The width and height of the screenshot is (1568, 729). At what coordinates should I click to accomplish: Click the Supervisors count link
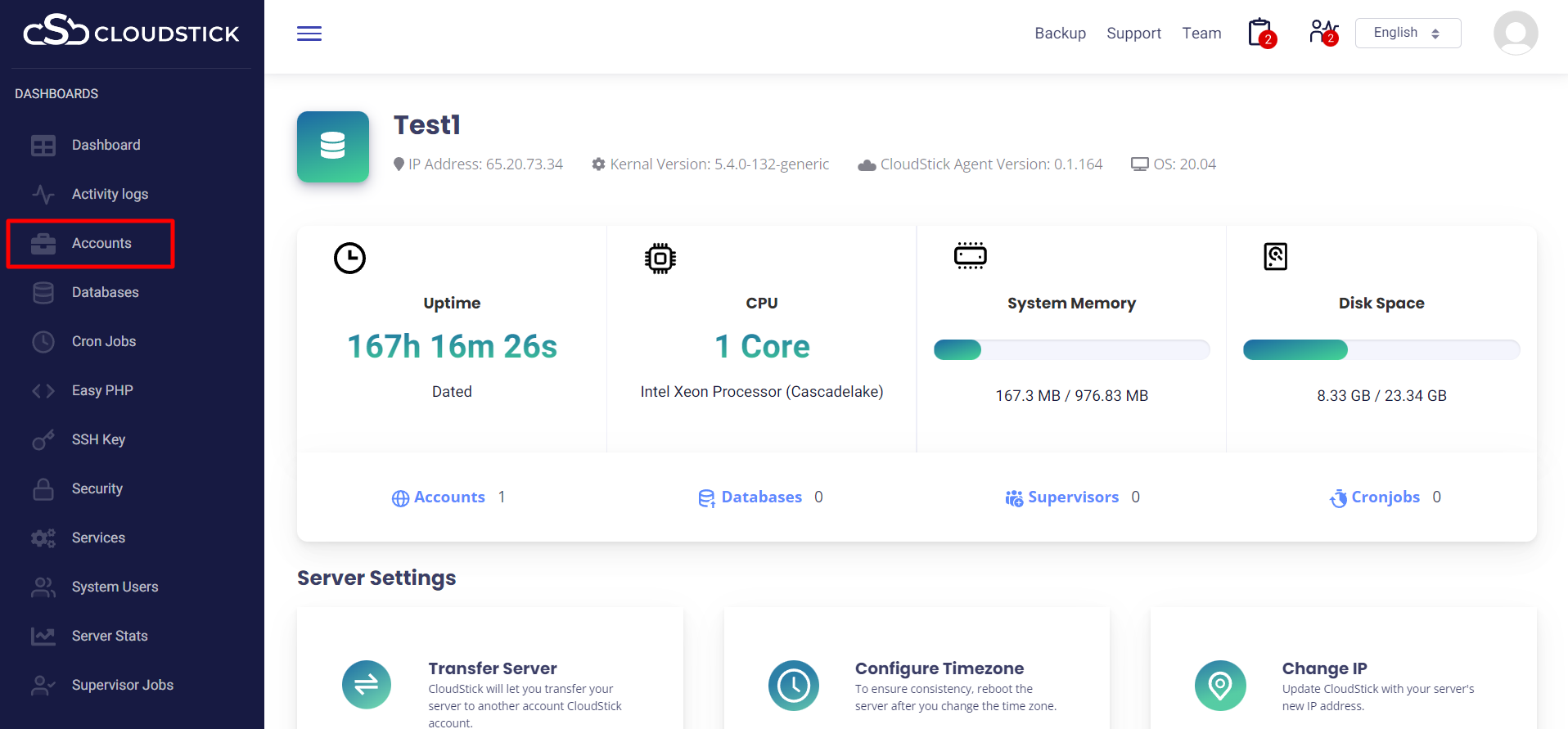(x=1072, y=497)
